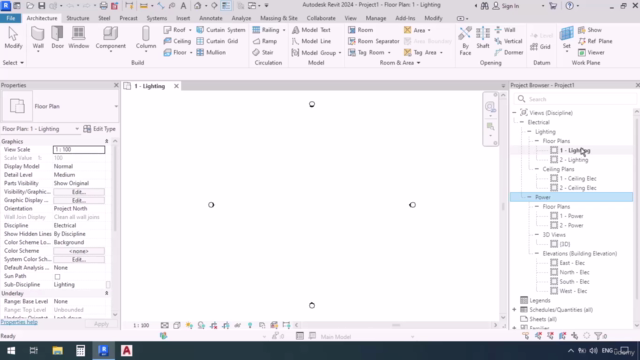The image size is (640, 360).
Task: Click the Edit Type button
Action: tap(100, 129)
